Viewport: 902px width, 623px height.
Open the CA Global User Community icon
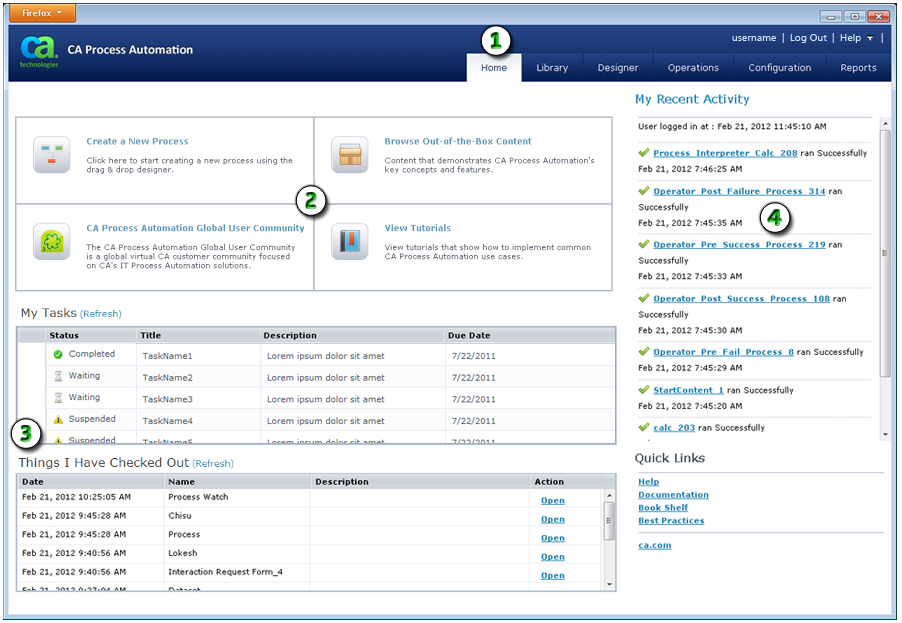(x=51, y=240)
